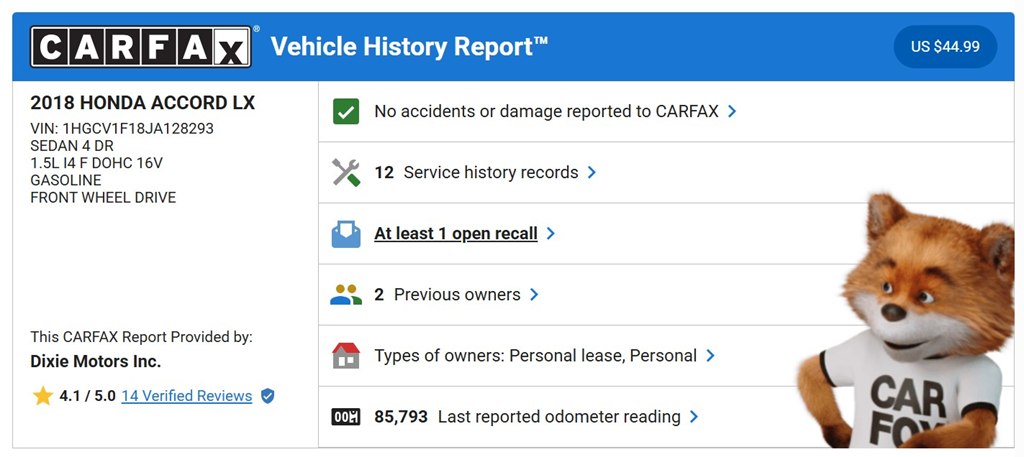Select the 12 Service history records row
This screenshot has height=457, width=1024.
coord(666,172)
